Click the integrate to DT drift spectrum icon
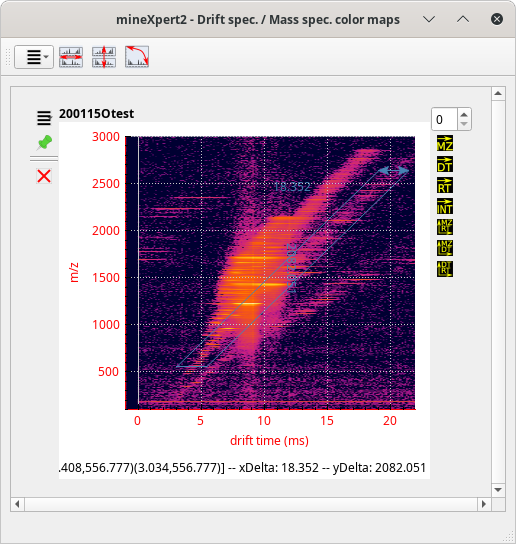Image resolution: width=516 pixels, height=544 pixels. (445, 164)
